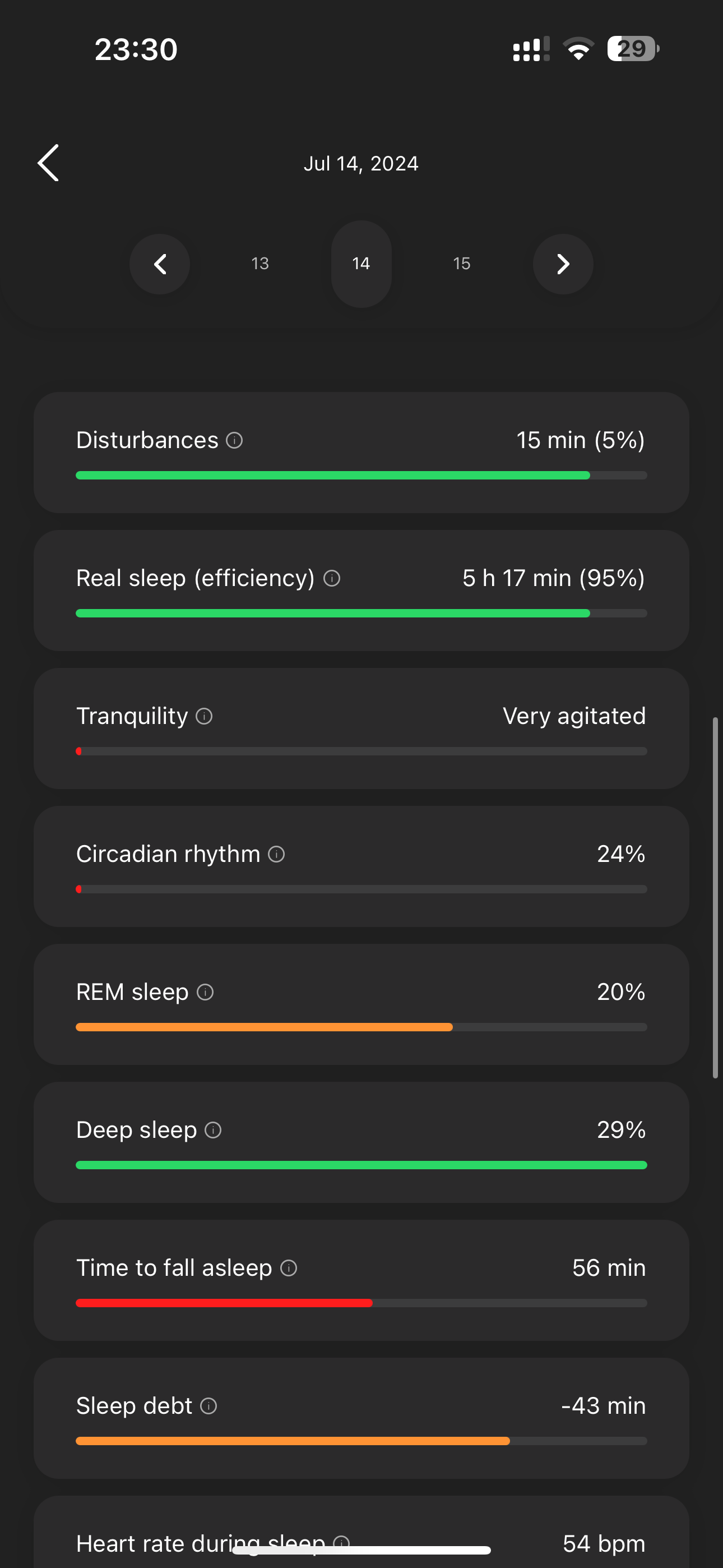Image resolution: width=723 pixels, height=1568 pixels.
Task: Go to previous days with left chevron
Action: point(160,264)
